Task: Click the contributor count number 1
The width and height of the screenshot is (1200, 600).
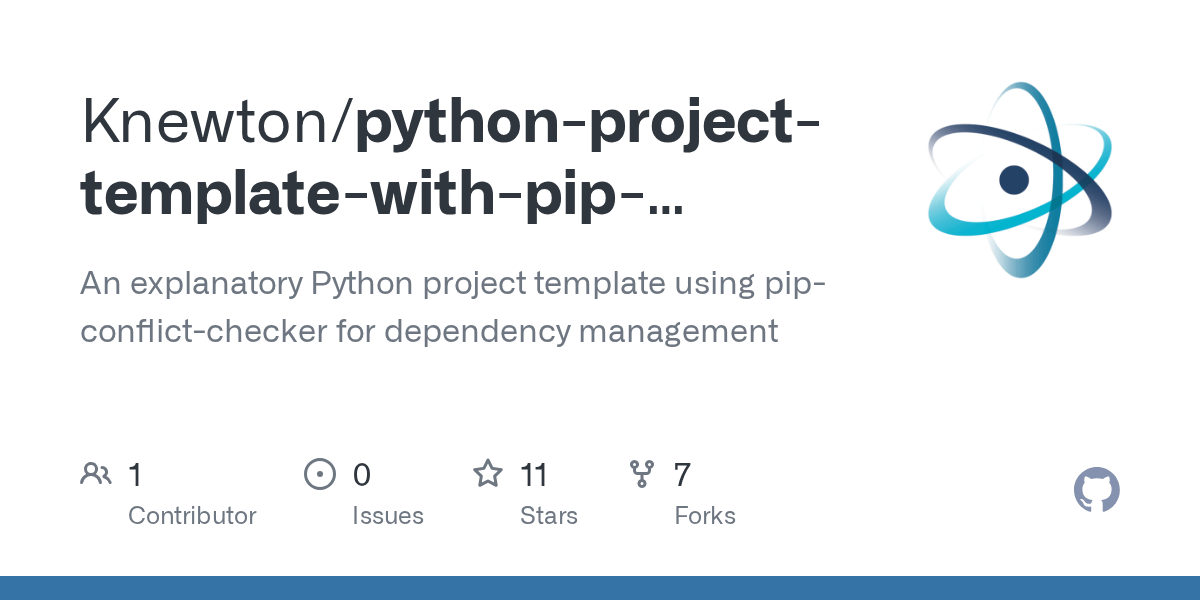Action: click(135, 474)
